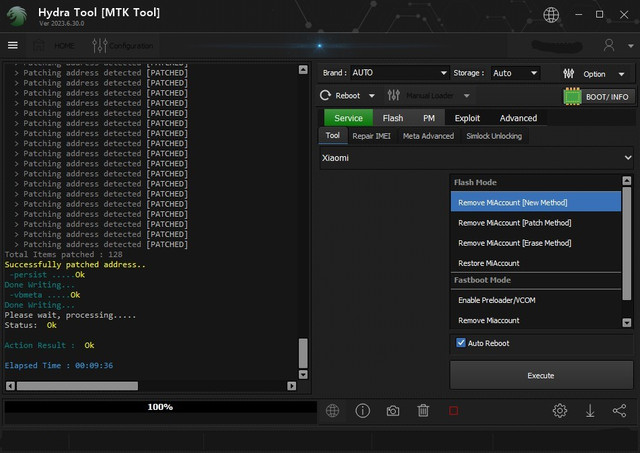The height and width of the screenshot is (453, 640).
Task: Click the operations list scroll down arrow
Action: point(627,322)
